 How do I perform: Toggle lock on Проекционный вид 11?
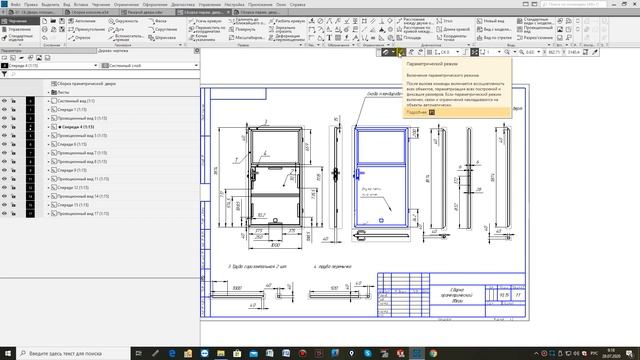pyautogui.click(x=13, y=179)
